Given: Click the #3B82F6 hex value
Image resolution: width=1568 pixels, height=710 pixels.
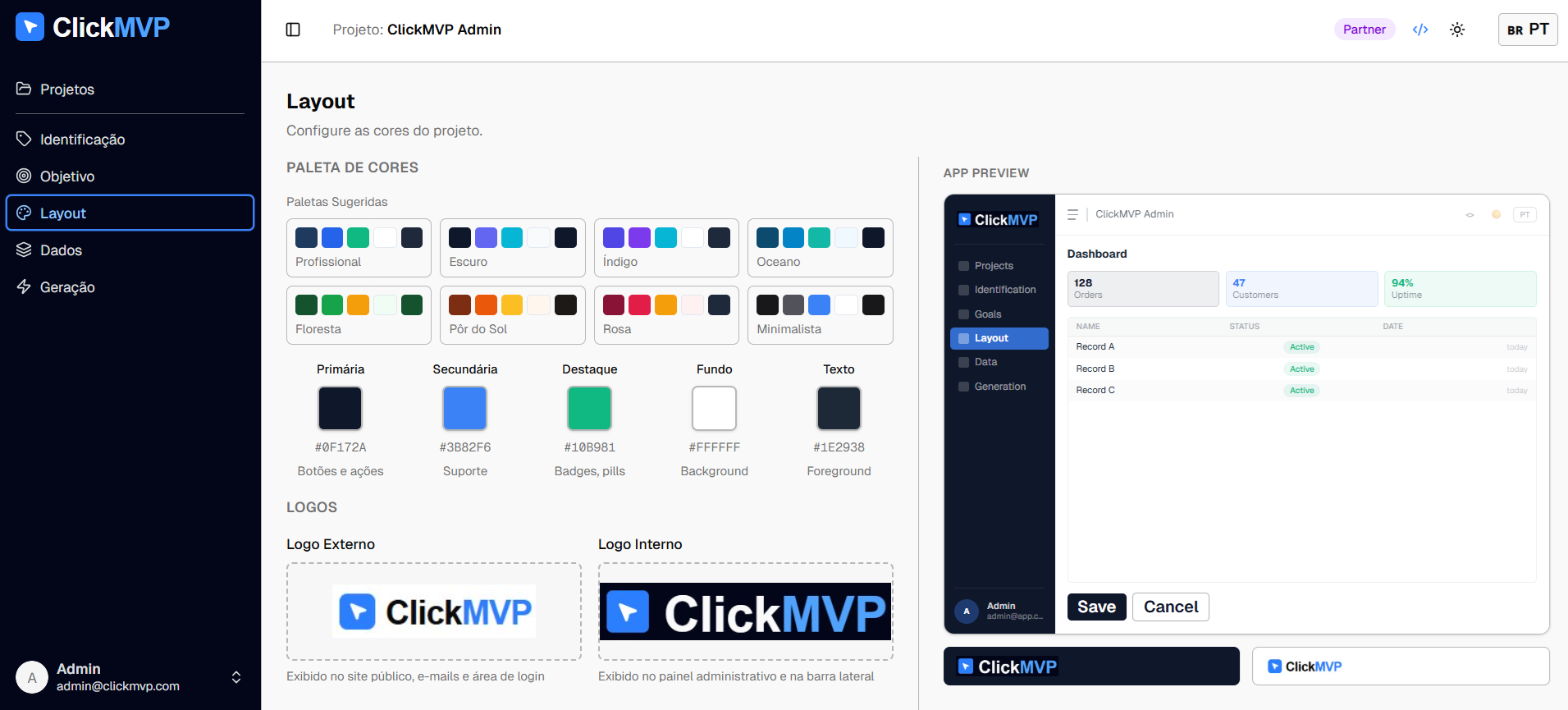Looking at the screenshot, I should click(465, 447).
